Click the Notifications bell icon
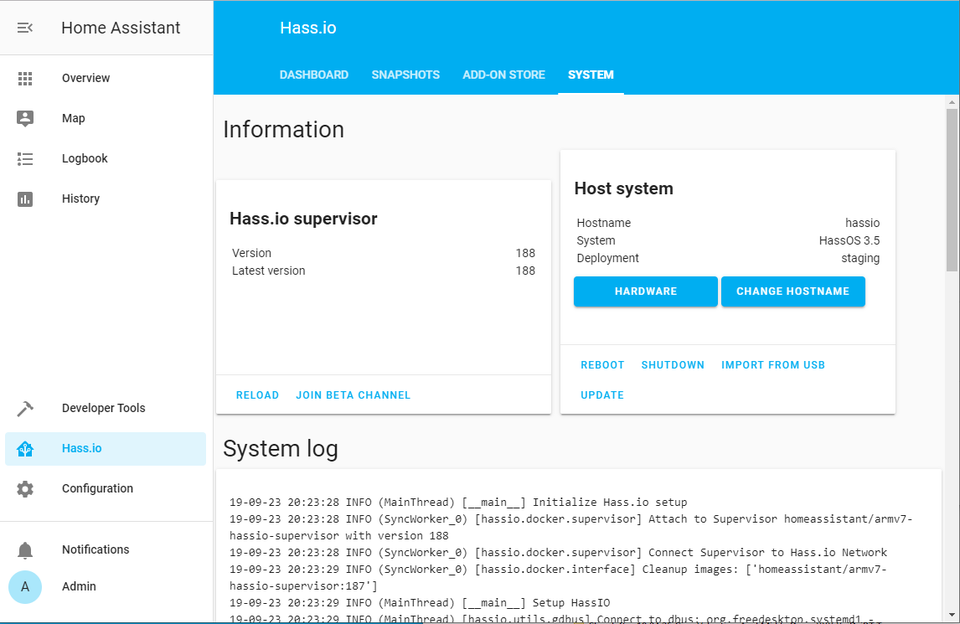The height and width of the screenshot is (624, 960). (25, 550)
